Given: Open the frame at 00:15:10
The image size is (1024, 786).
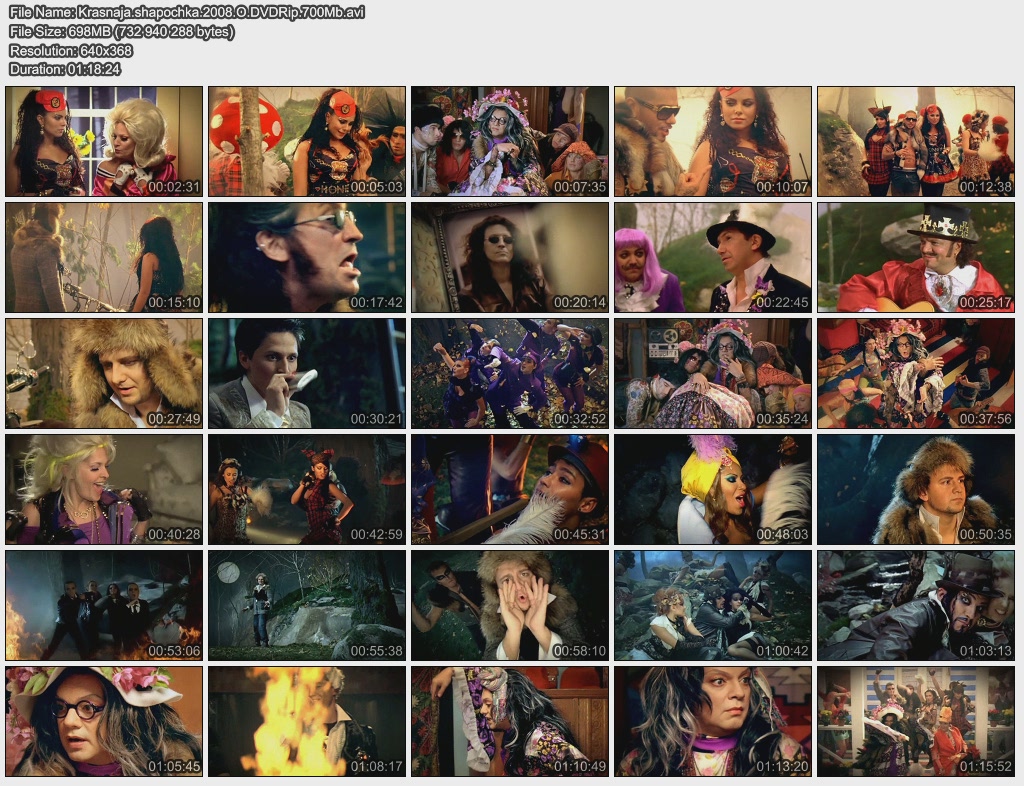Looking at the screenshot, I should (x=104, y=257).
